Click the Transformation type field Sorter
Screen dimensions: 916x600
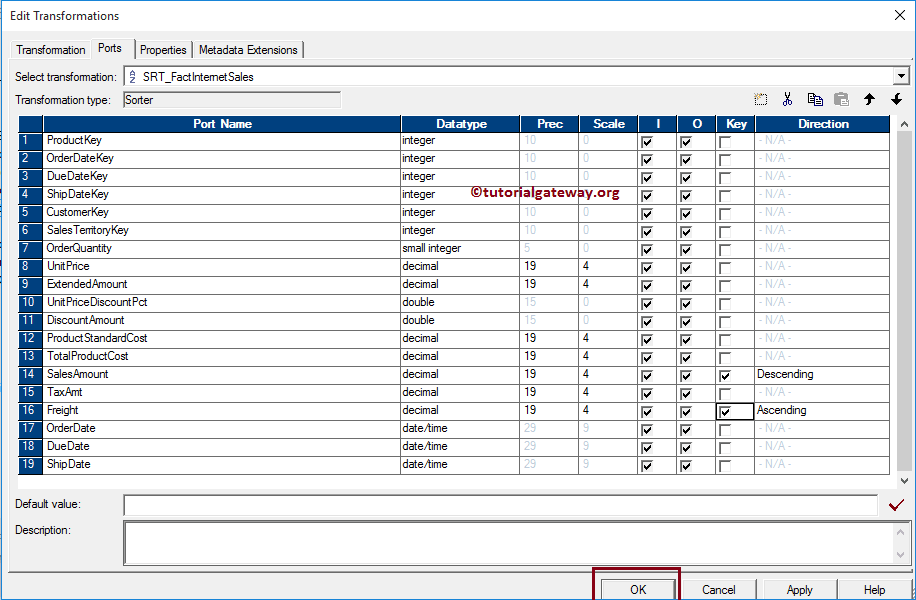[x=232, y=100]
